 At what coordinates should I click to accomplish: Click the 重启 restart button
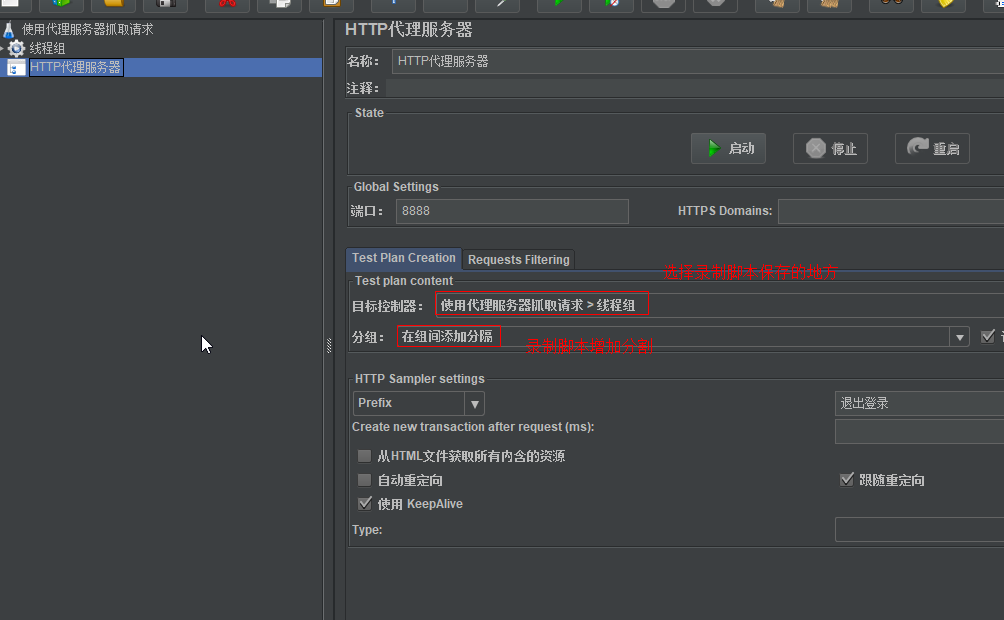(932, 148)
